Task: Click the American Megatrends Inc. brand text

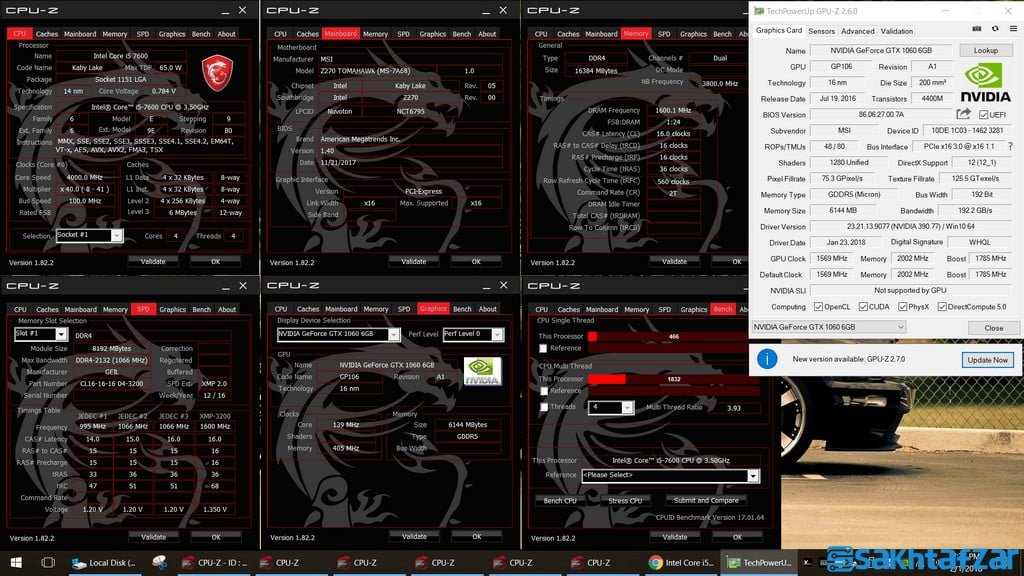Action: 360,139
